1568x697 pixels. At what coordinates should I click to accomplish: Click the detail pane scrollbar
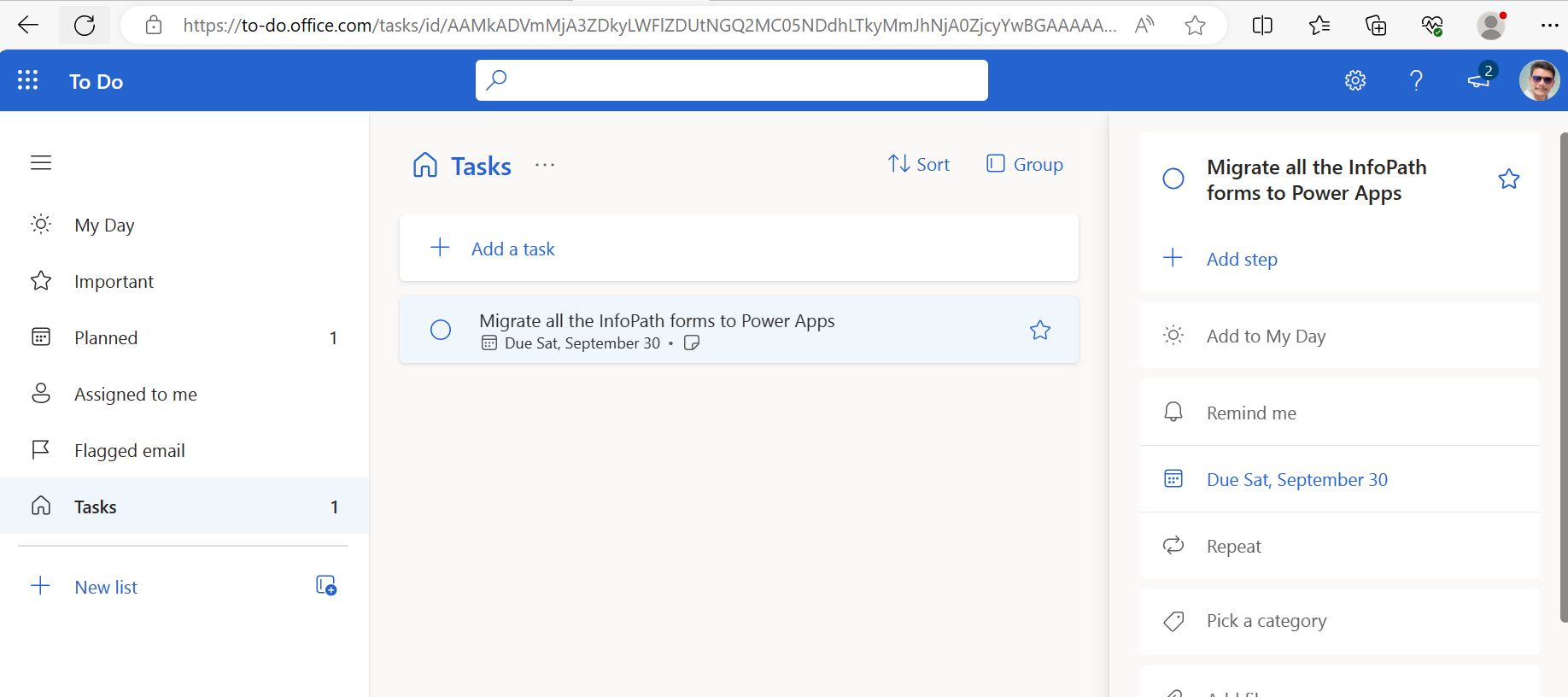(x=1564, y=377)
